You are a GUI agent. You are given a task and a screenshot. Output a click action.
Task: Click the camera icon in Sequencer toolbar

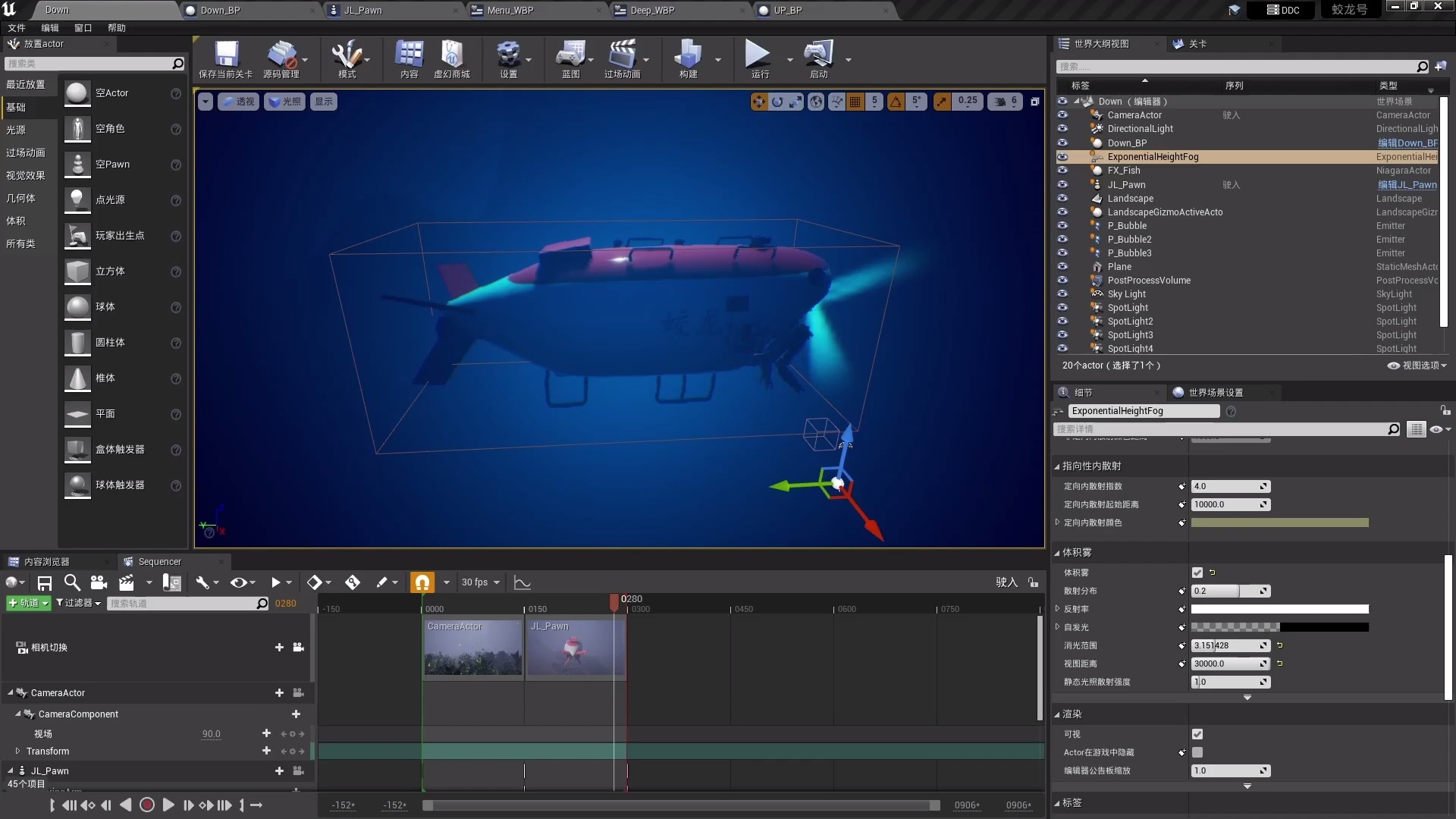99,582
